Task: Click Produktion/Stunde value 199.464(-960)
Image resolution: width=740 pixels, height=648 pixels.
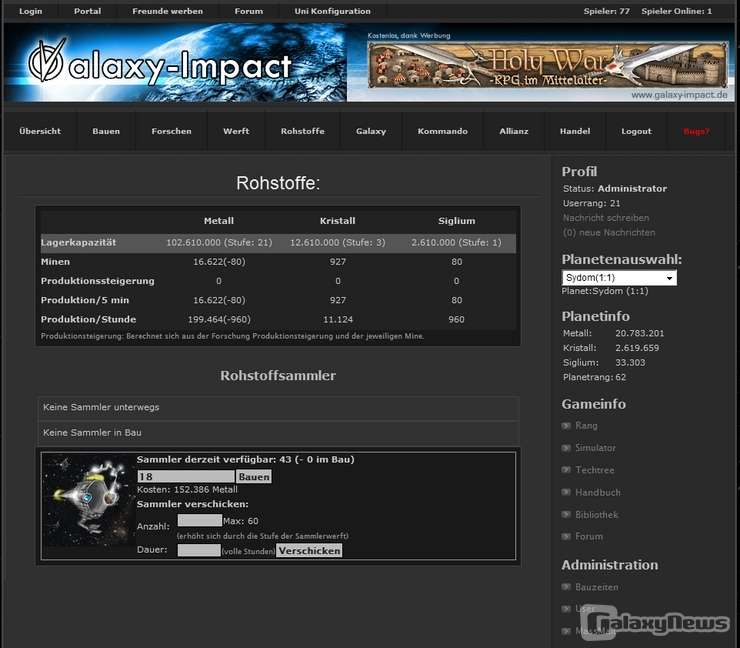Action: click(219, 320)
